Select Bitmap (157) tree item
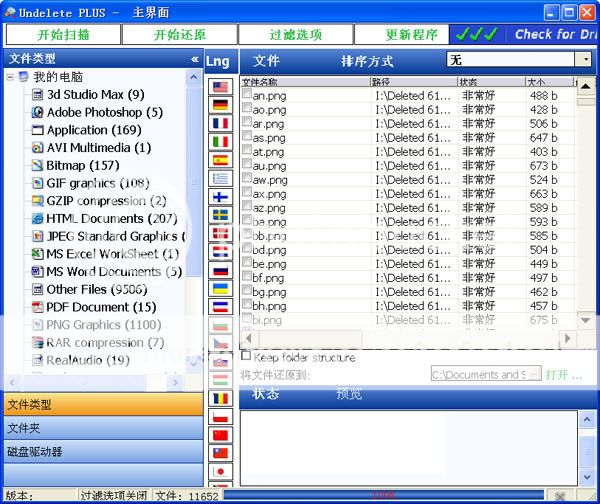Viewport: 600px width, 504px height. pyautogui.click(x=83, y=165)
